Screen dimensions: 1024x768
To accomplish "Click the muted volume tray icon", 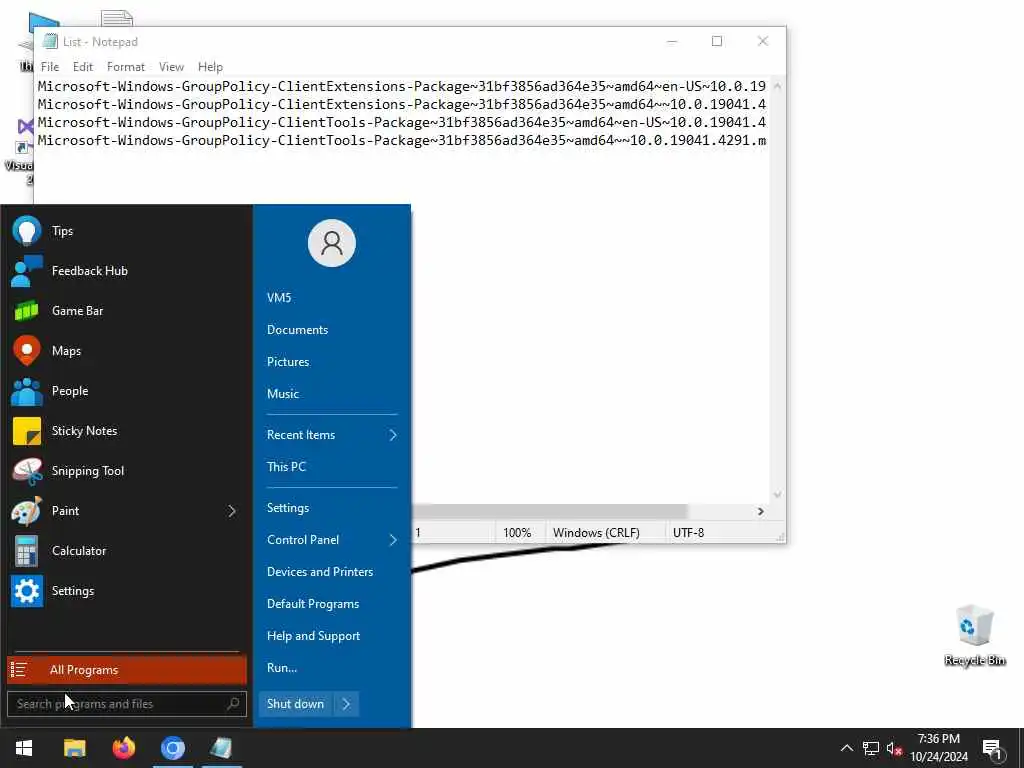I will pos(894,748).
